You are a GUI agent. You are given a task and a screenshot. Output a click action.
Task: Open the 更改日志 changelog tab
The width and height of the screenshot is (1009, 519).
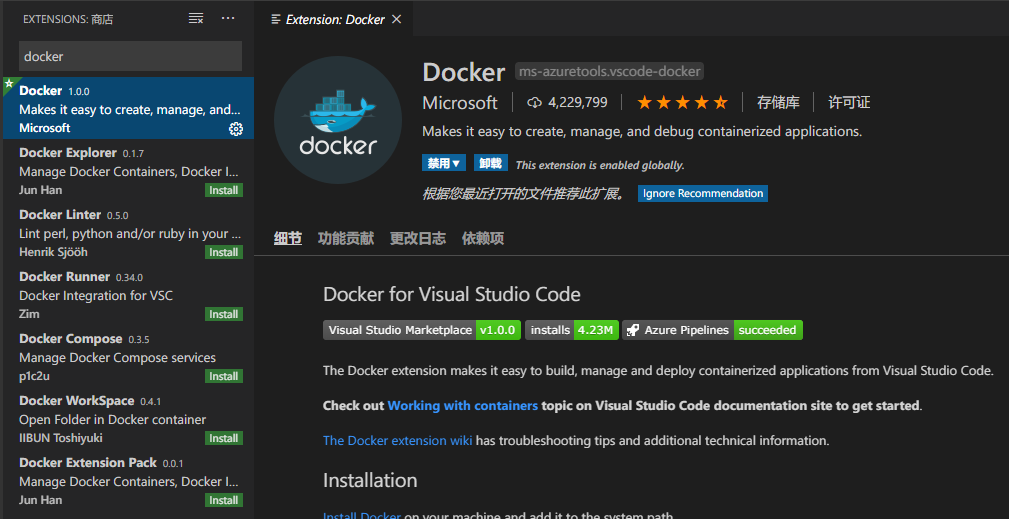(x=418, y=238)
